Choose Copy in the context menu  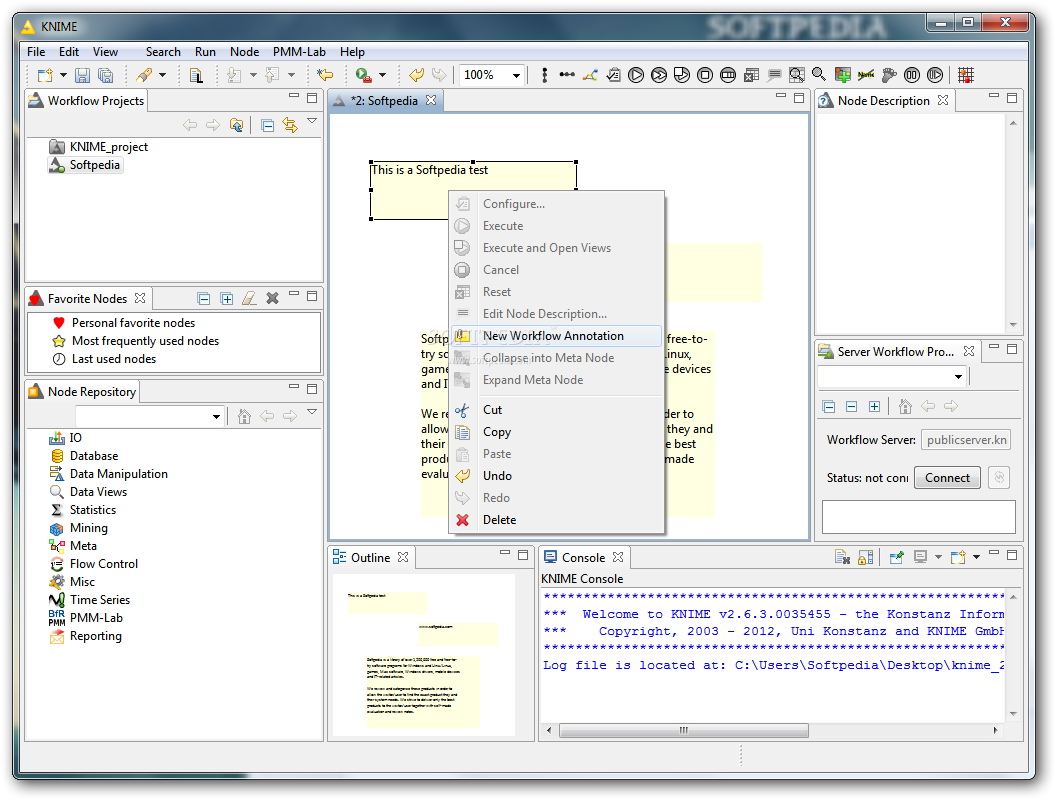click(556, 432)
